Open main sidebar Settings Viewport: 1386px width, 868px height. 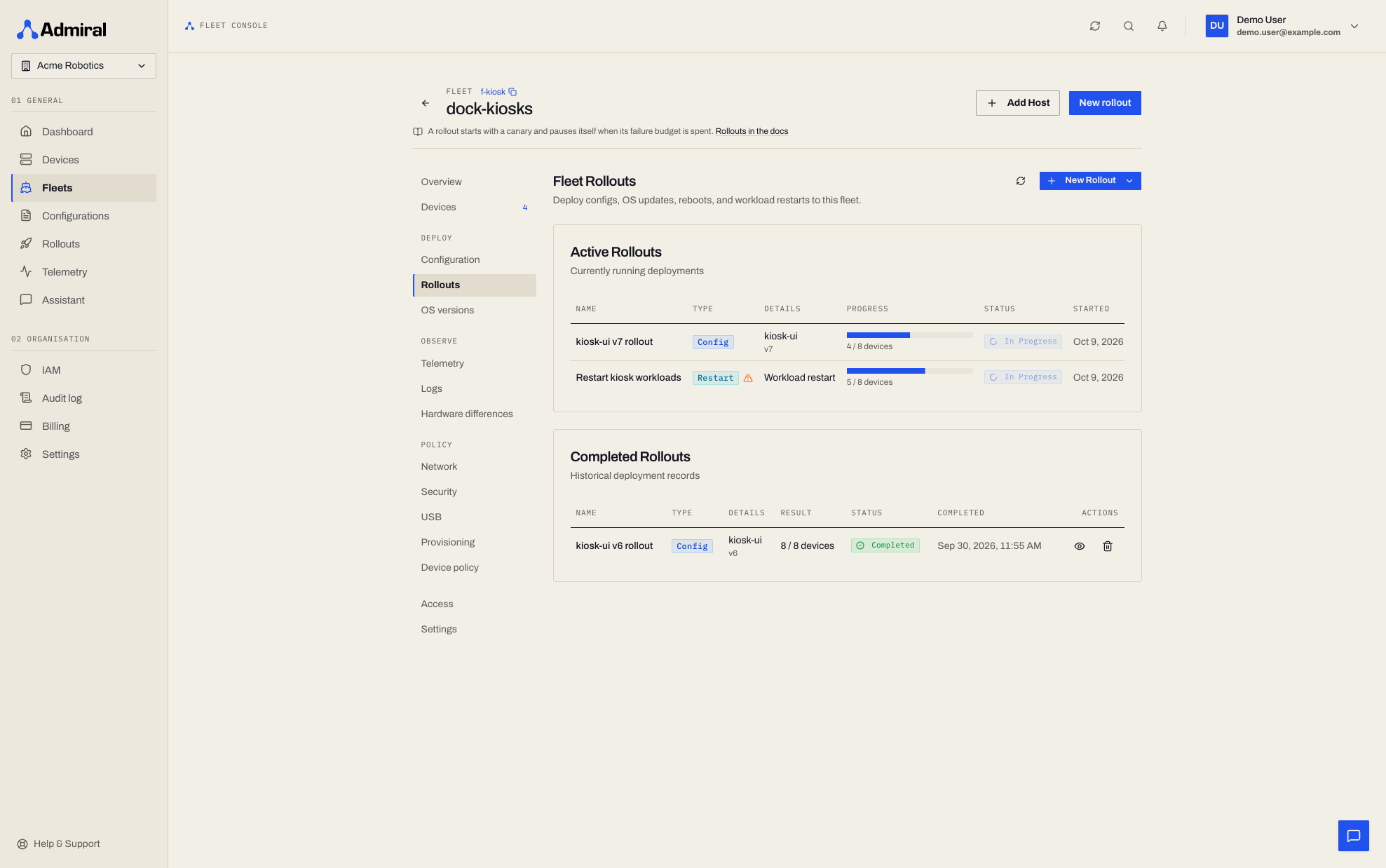point(83,454)
